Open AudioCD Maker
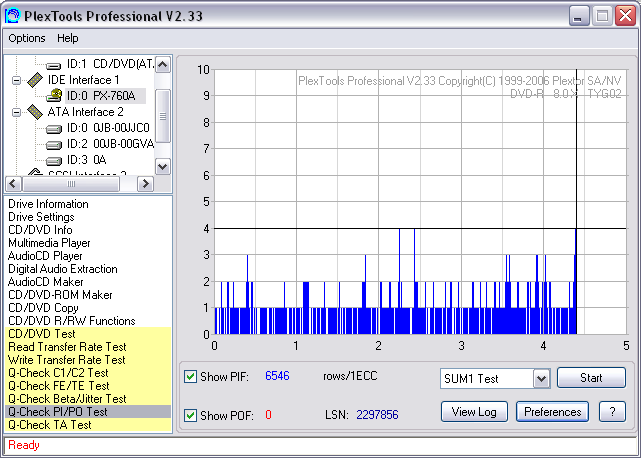This screenshot has width=641, height=458. pyautogui.click(x=45, y=282)
